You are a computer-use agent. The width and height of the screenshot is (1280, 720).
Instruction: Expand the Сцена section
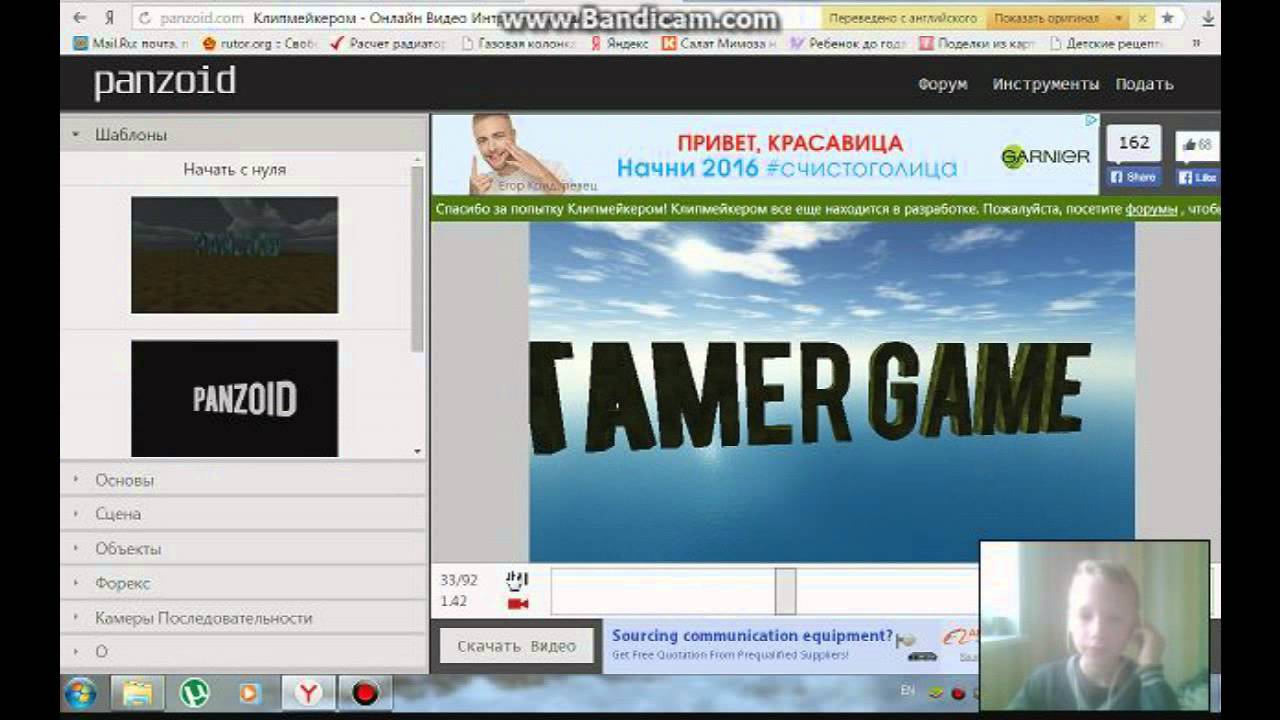[x=118, y=514]
